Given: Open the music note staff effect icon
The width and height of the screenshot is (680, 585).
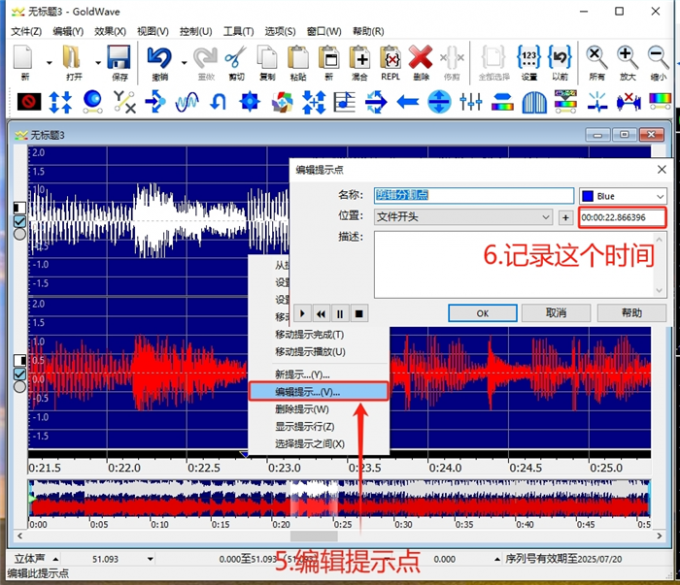Looking at the screenshot, I should (x=344, y=102).
